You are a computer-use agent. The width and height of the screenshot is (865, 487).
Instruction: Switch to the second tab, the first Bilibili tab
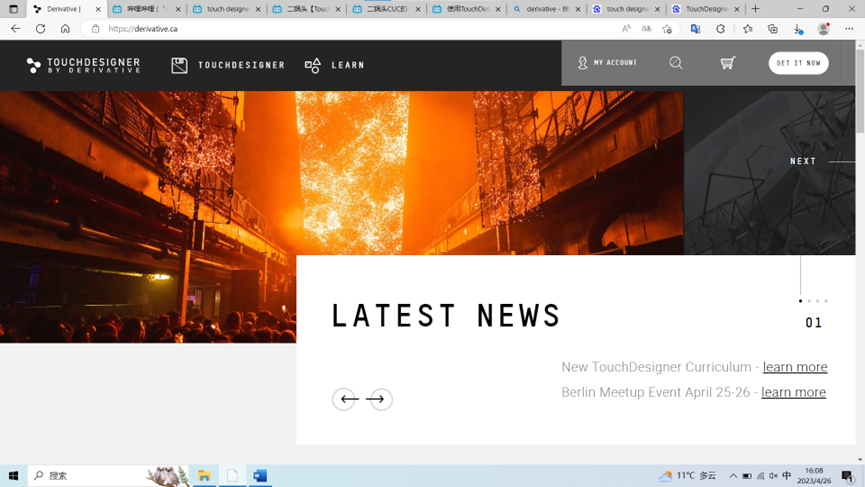coord(147,9)
